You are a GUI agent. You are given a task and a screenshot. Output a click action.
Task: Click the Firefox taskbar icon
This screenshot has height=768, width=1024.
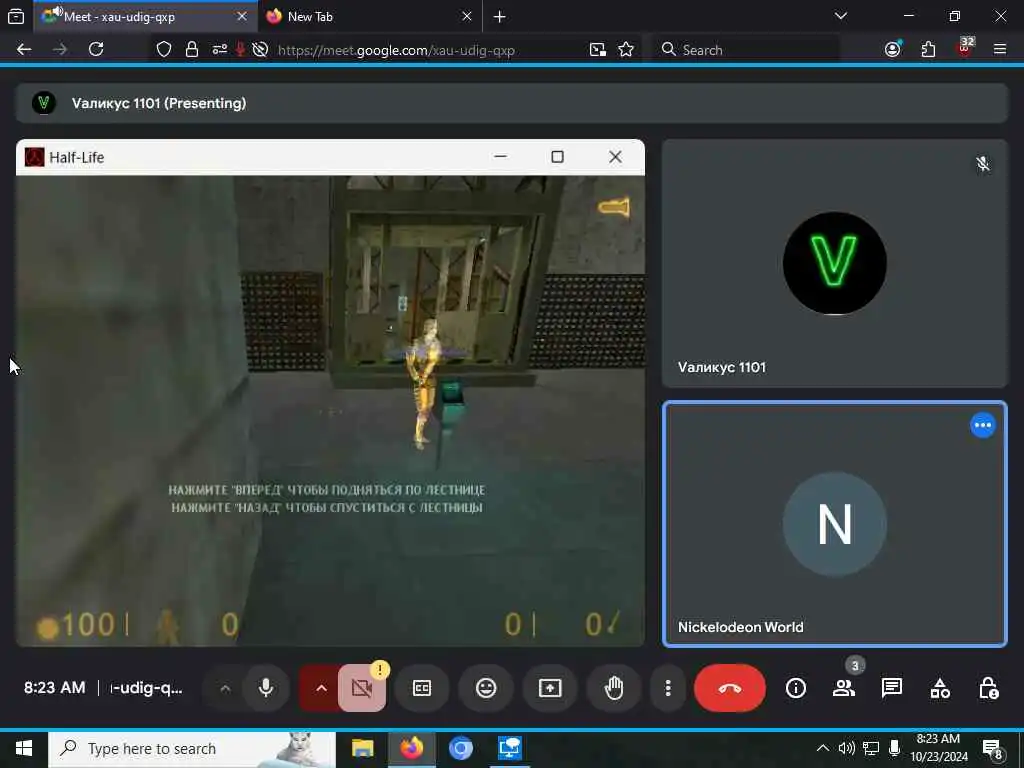pos(411,748)
